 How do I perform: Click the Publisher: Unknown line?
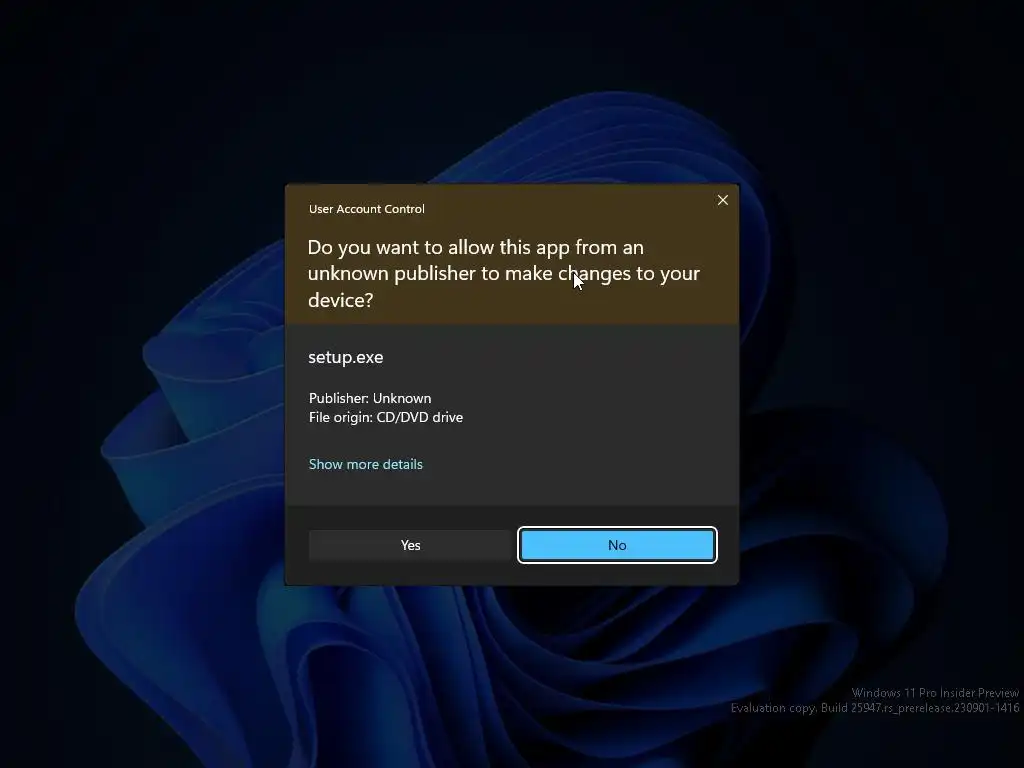[370, 398]
